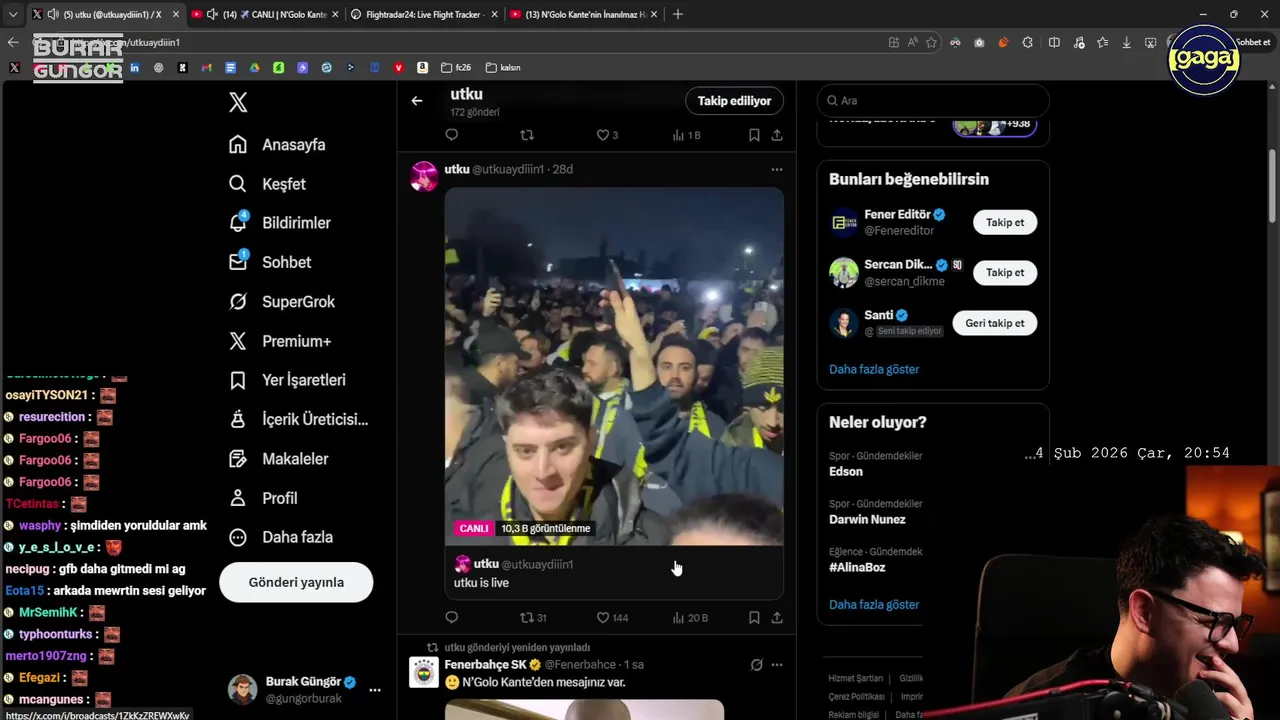Open the downloads toolbar icon
This screenshot has height=720, width=1280.
pyautogui.click(x=1127, y=42)
